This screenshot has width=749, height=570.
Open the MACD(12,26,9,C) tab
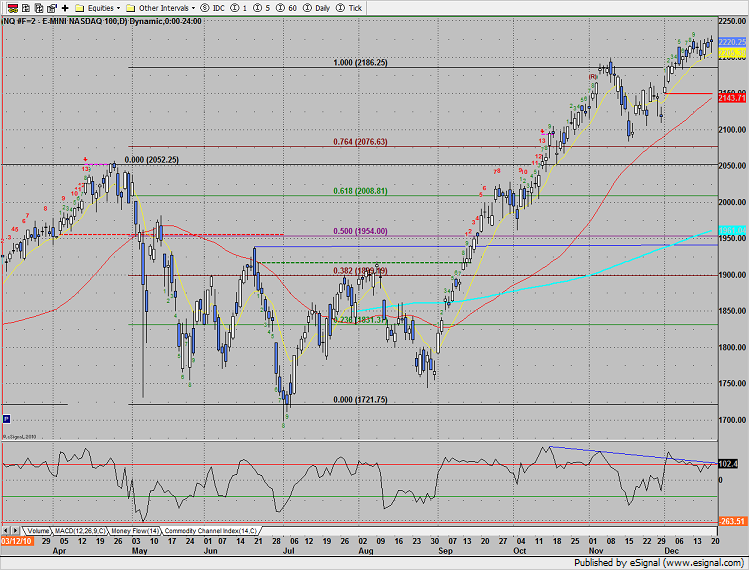pyautogui.click(x=80, y=531)
